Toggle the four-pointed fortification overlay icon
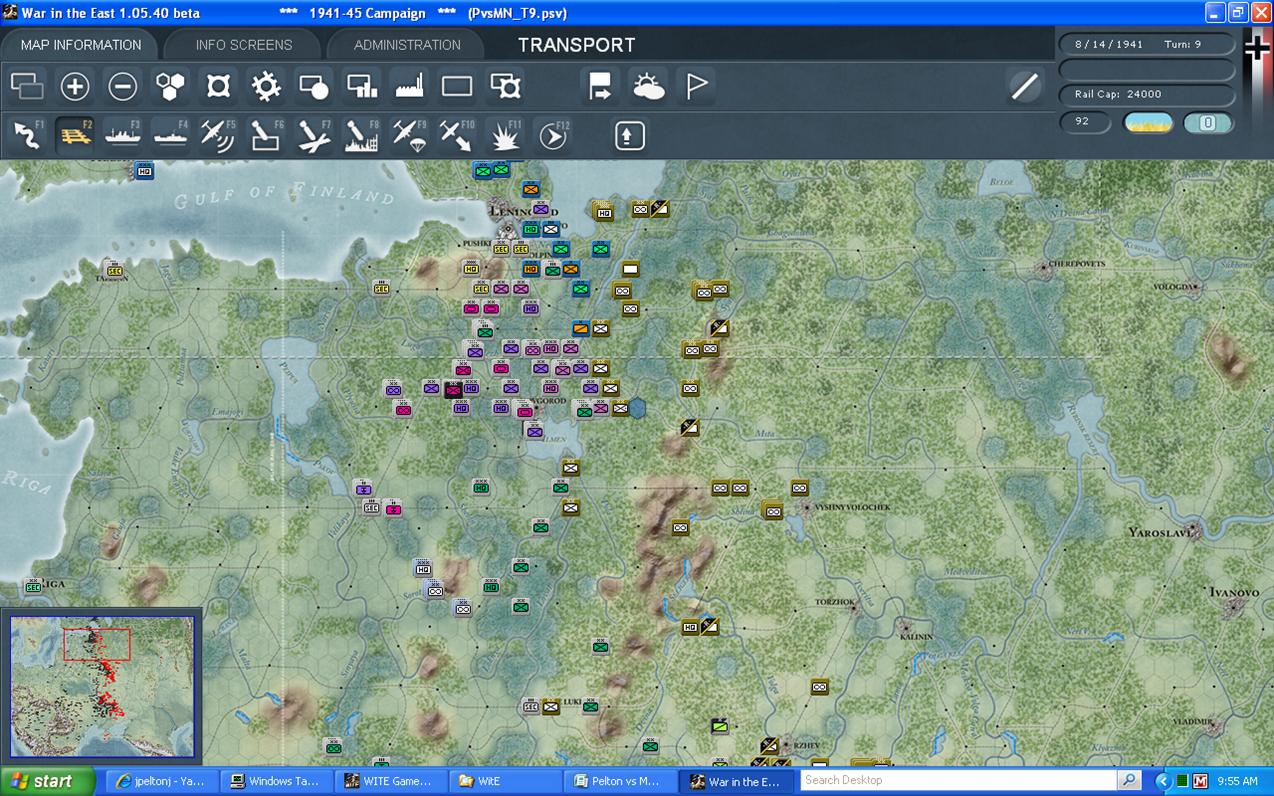 [219, 86]
